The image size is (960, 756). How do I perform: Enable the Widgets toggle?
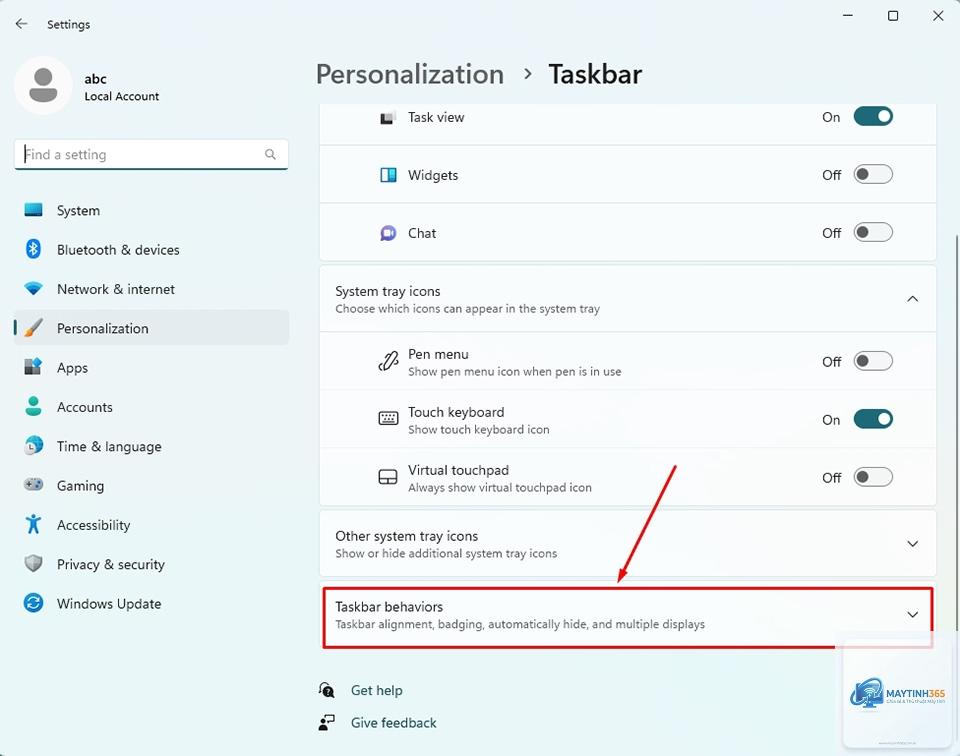[x=873, y=174]
